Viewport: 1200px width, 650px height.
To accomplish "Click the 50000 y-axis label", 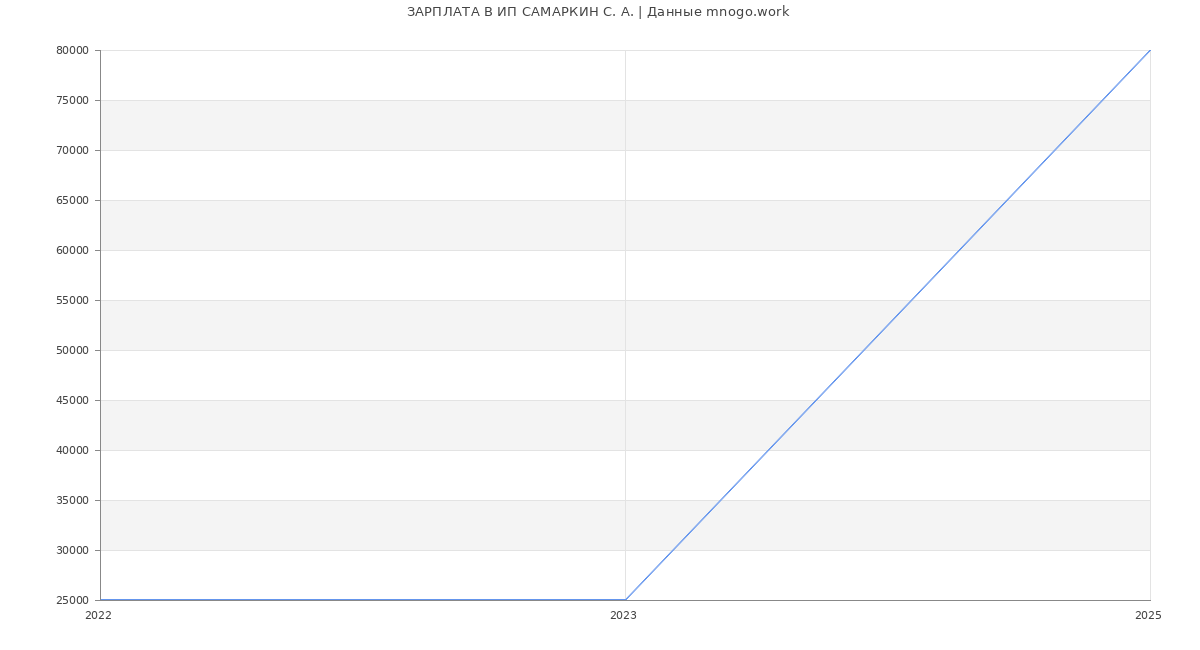I will 73,351.
